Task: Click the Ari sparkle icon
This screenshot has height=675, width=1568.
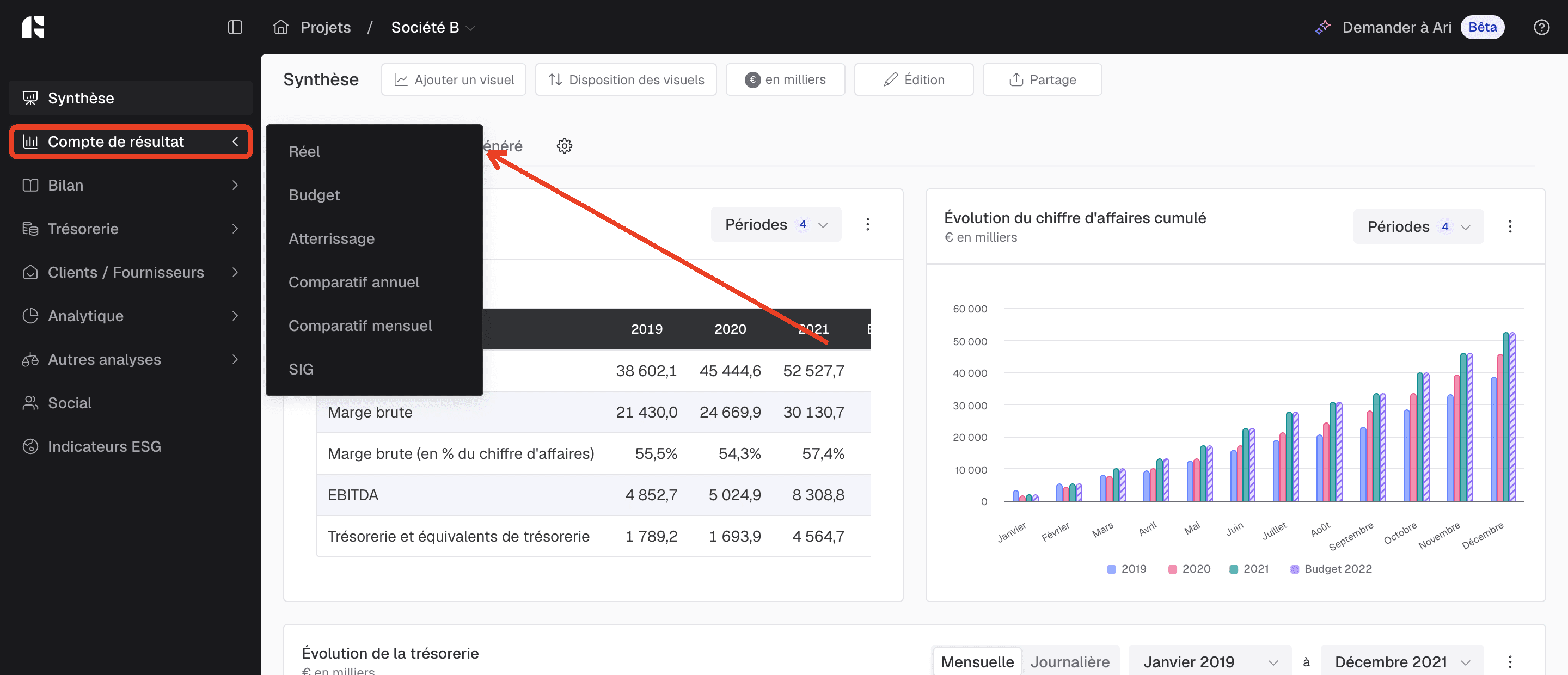Action: point(1322,27)
